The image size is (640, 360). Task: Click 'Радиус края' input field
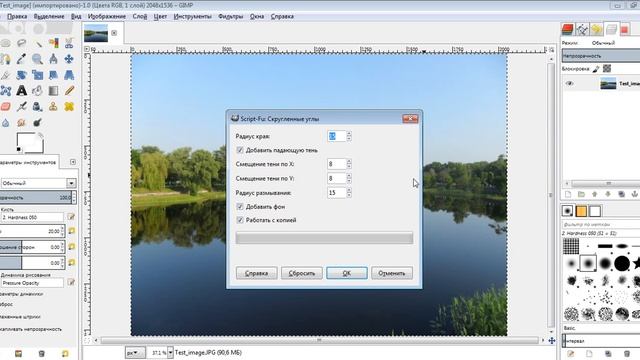(x=337, y=136)
